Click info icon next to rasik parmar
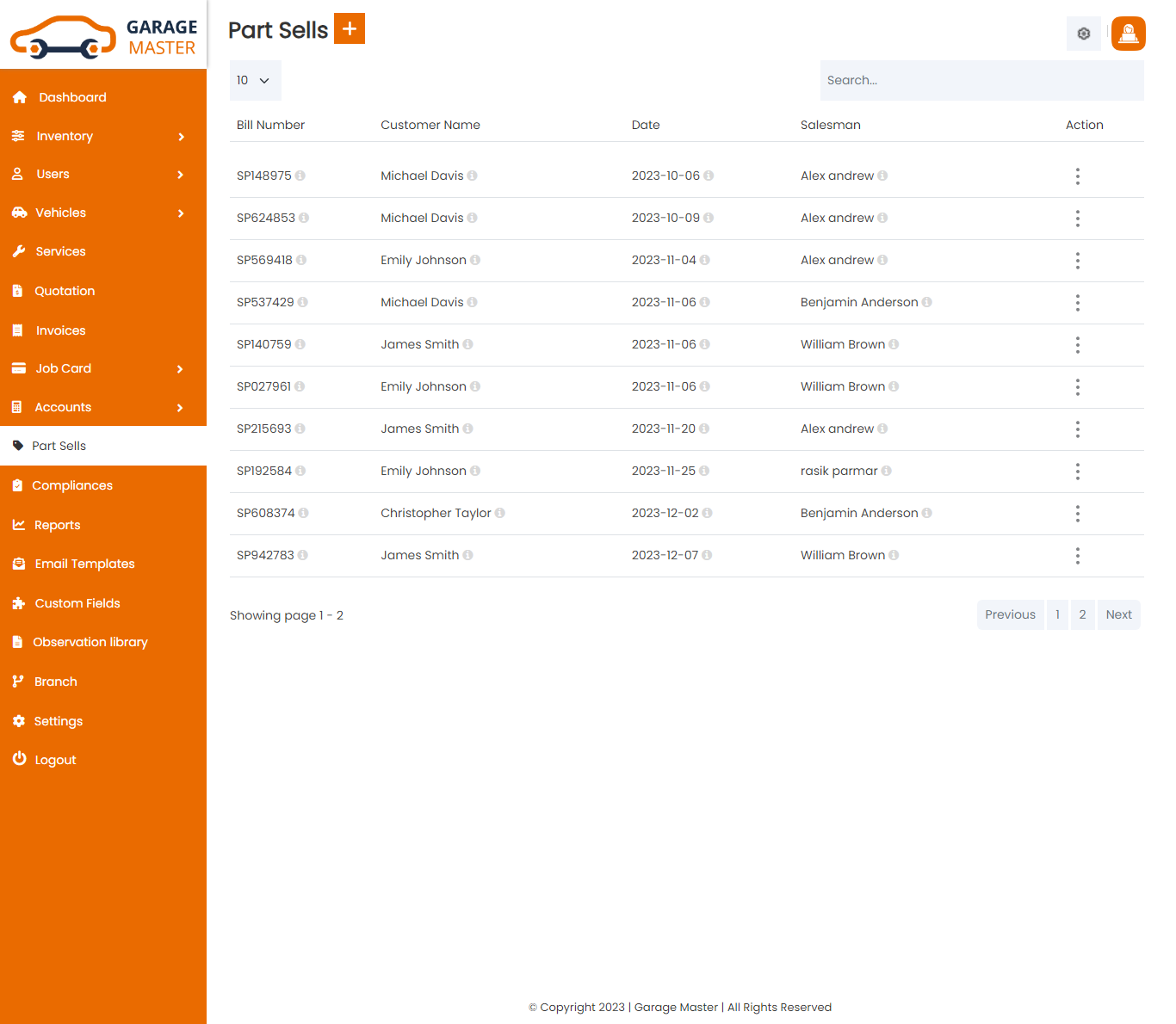Screen dimensions: 1176x1024 (887, 472)
